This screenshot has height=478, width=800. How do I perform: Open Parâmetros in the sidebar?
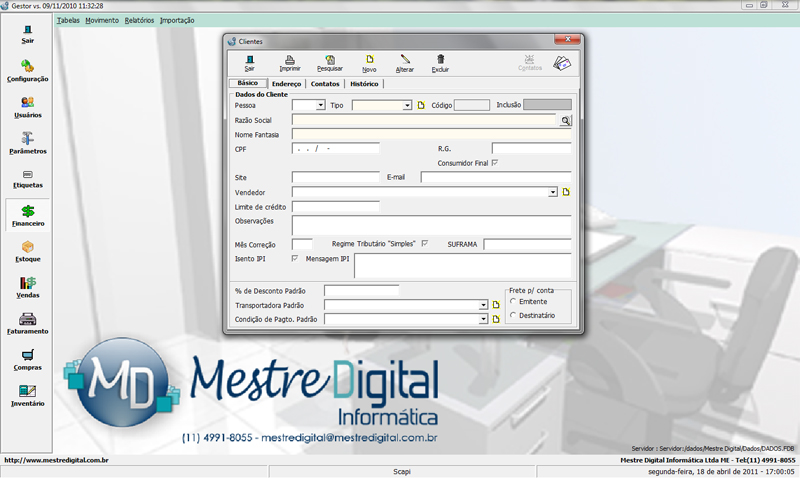pyautogui.click(x=28, y=143)
